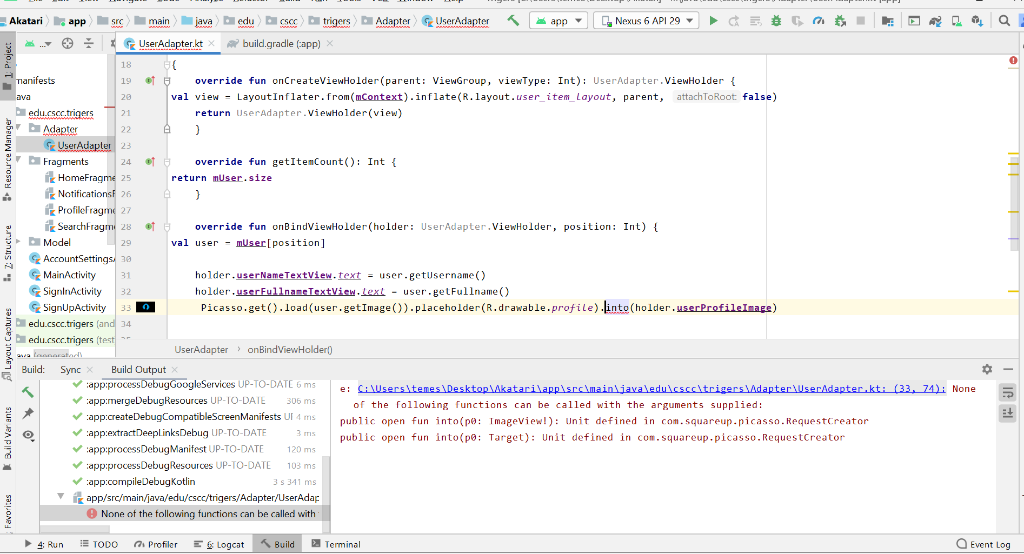
Task: Fold the onBindViewHolder function at line 28
Action: pos(167,227)
